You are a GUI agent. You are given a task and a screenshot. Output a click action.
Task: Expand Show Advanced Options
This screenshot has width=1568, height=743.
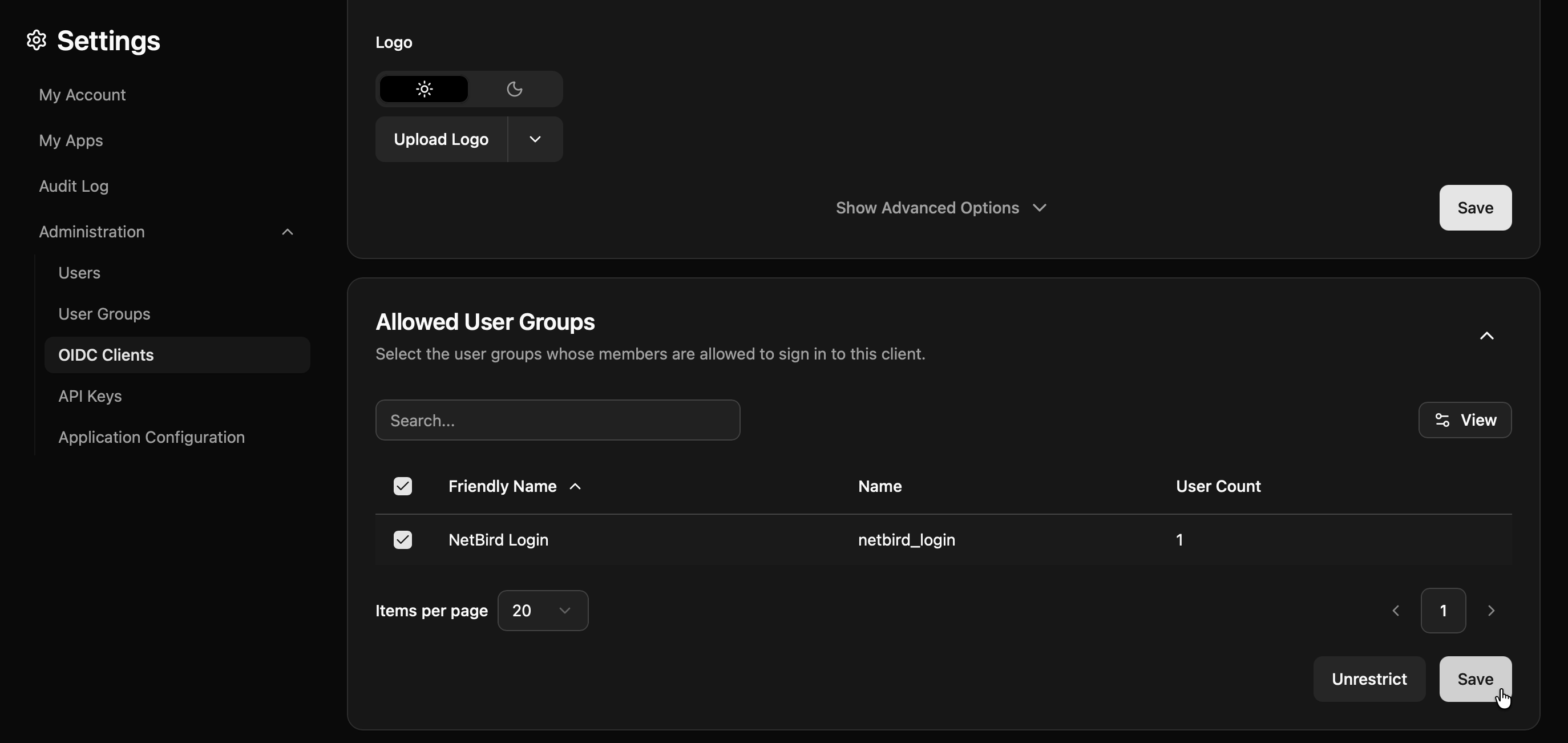click(941, 208)
